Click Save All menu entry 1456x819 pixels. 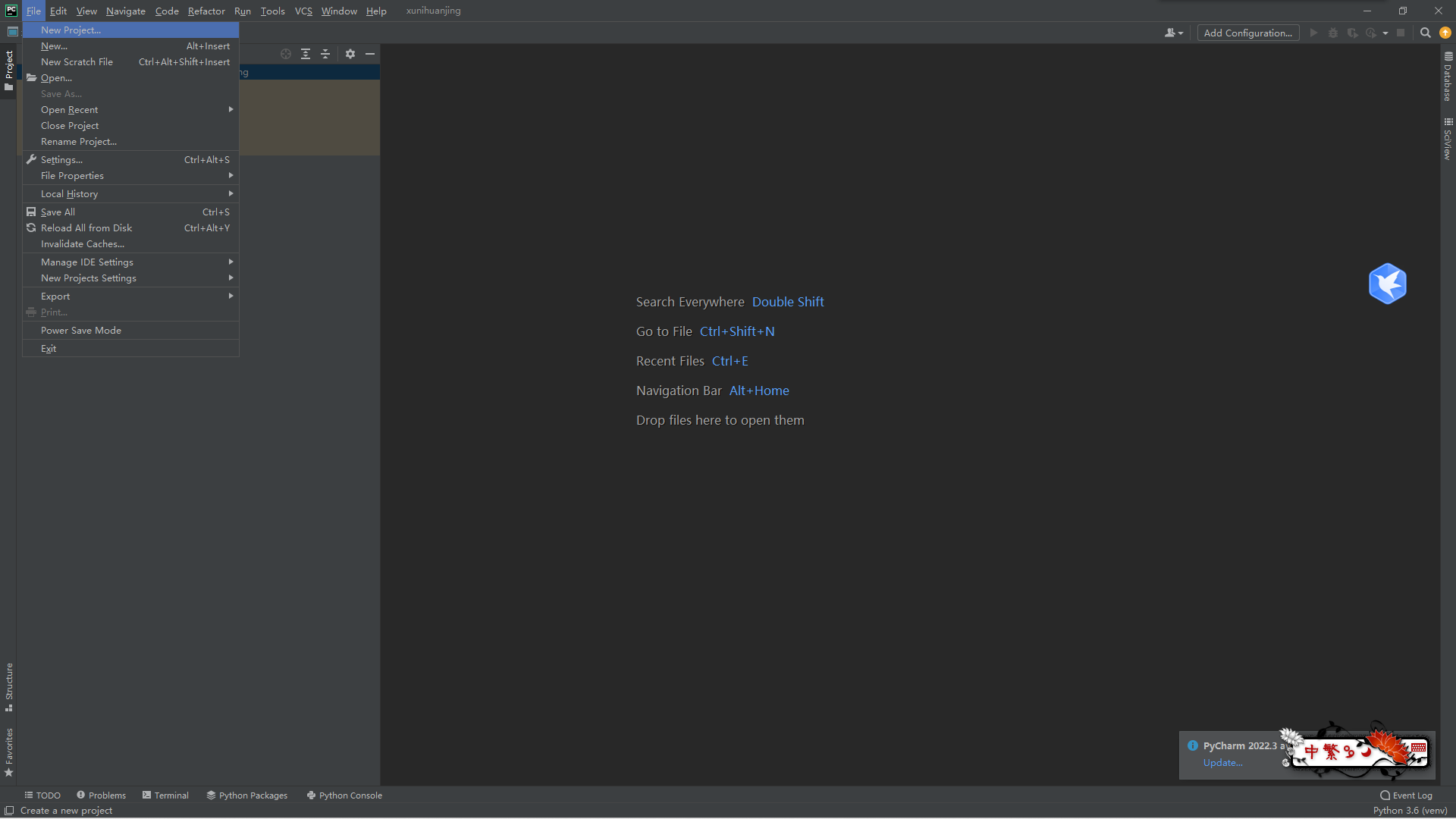tap(130, 212)
